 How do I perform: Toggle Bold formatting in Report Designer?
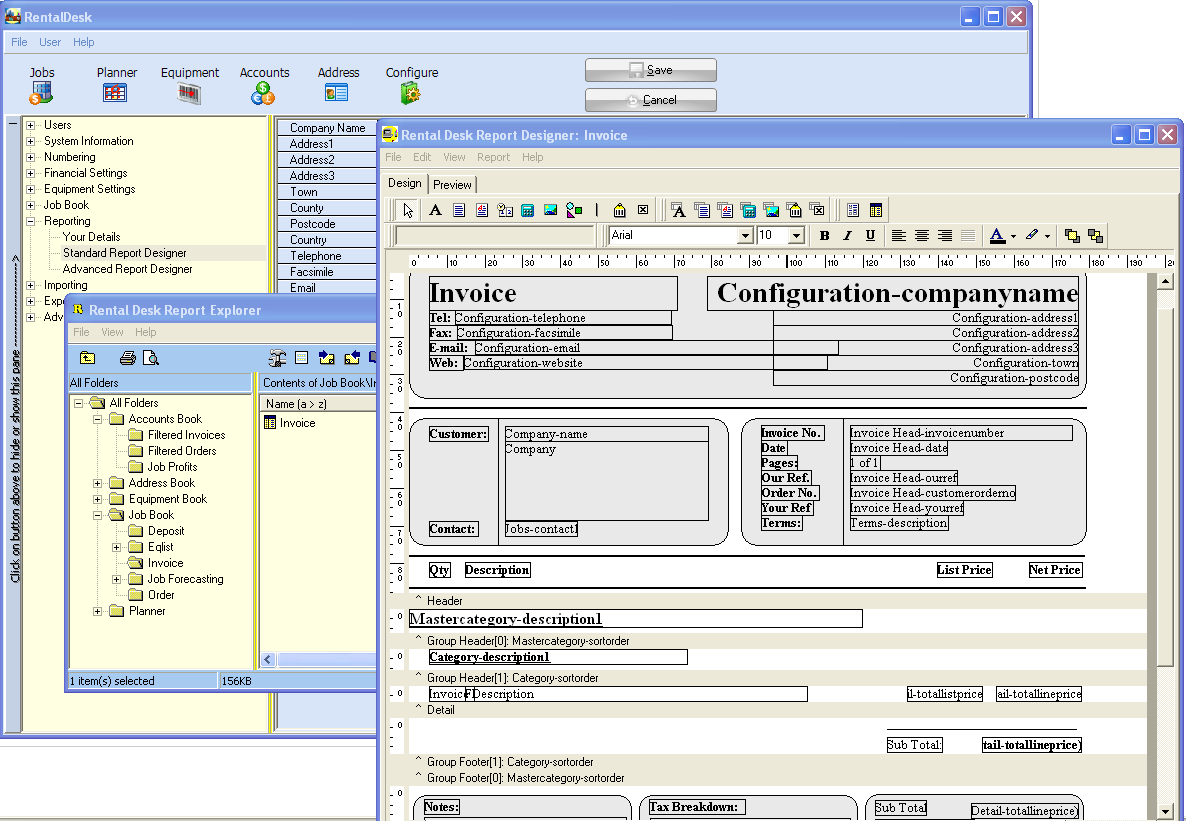824,236
